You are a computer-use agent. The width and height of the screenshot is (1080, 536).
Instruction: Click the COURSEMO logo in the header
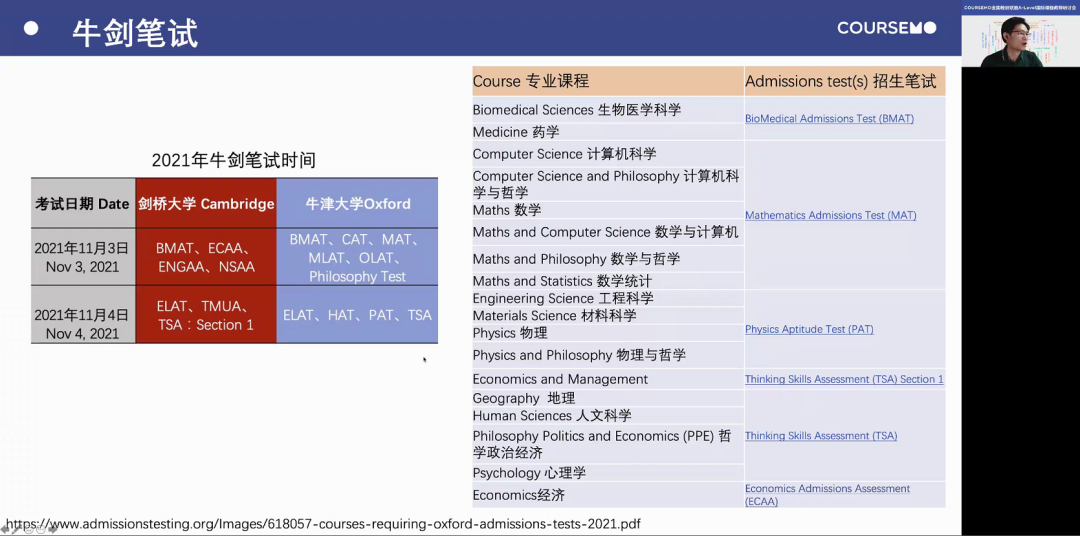coord(886,28)
